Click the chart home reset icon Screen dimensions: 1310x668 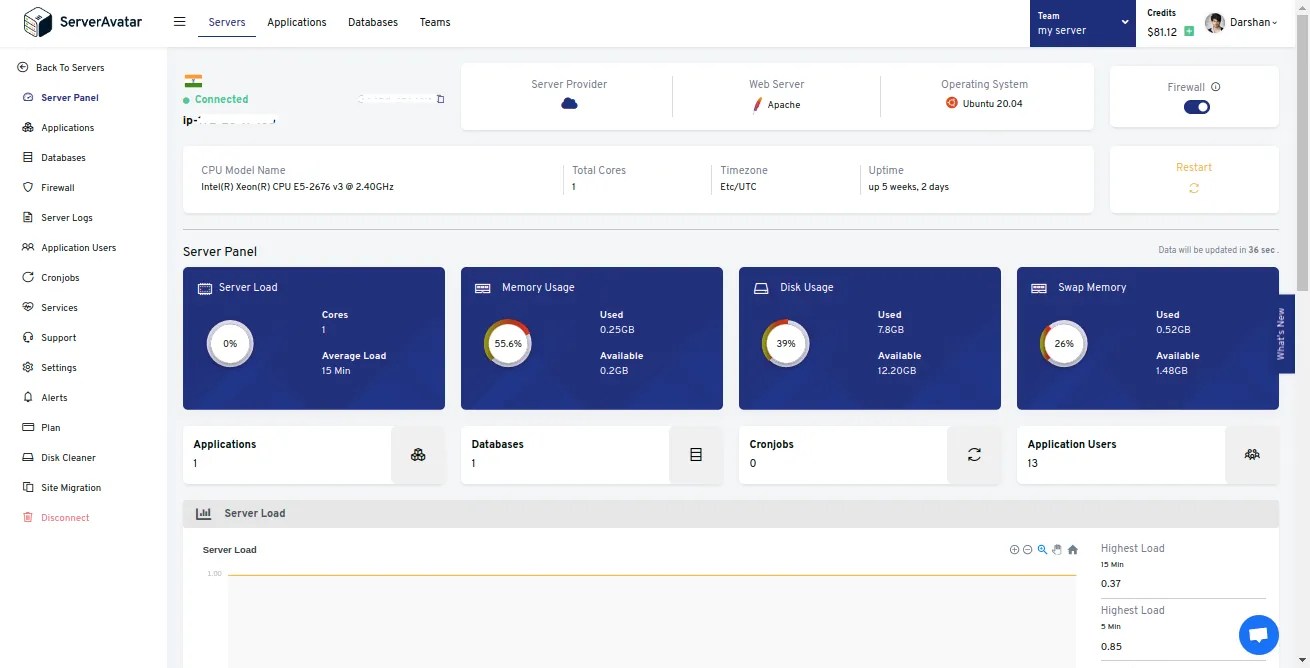(1072, 549)
